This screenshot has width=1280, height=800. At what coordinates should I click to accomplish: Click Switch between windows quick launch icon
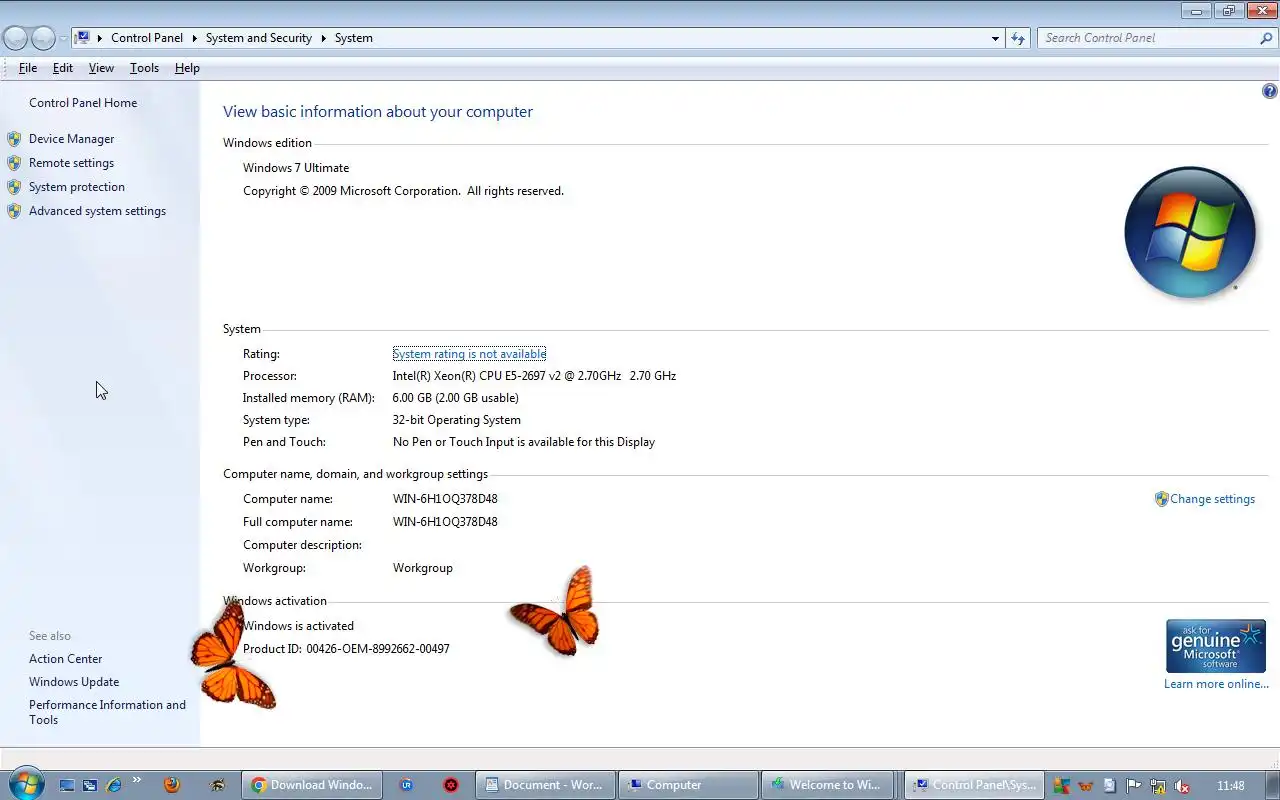(90, 785)
